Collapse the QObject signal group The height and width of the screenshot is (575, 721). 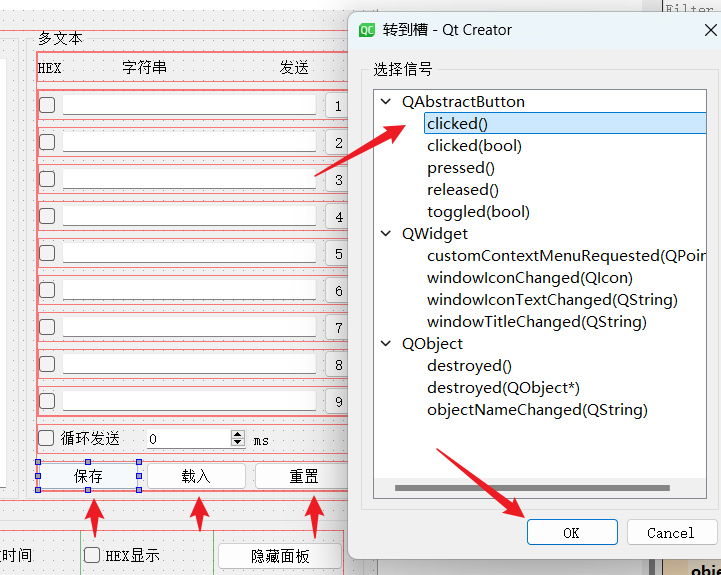coord(386,344)
